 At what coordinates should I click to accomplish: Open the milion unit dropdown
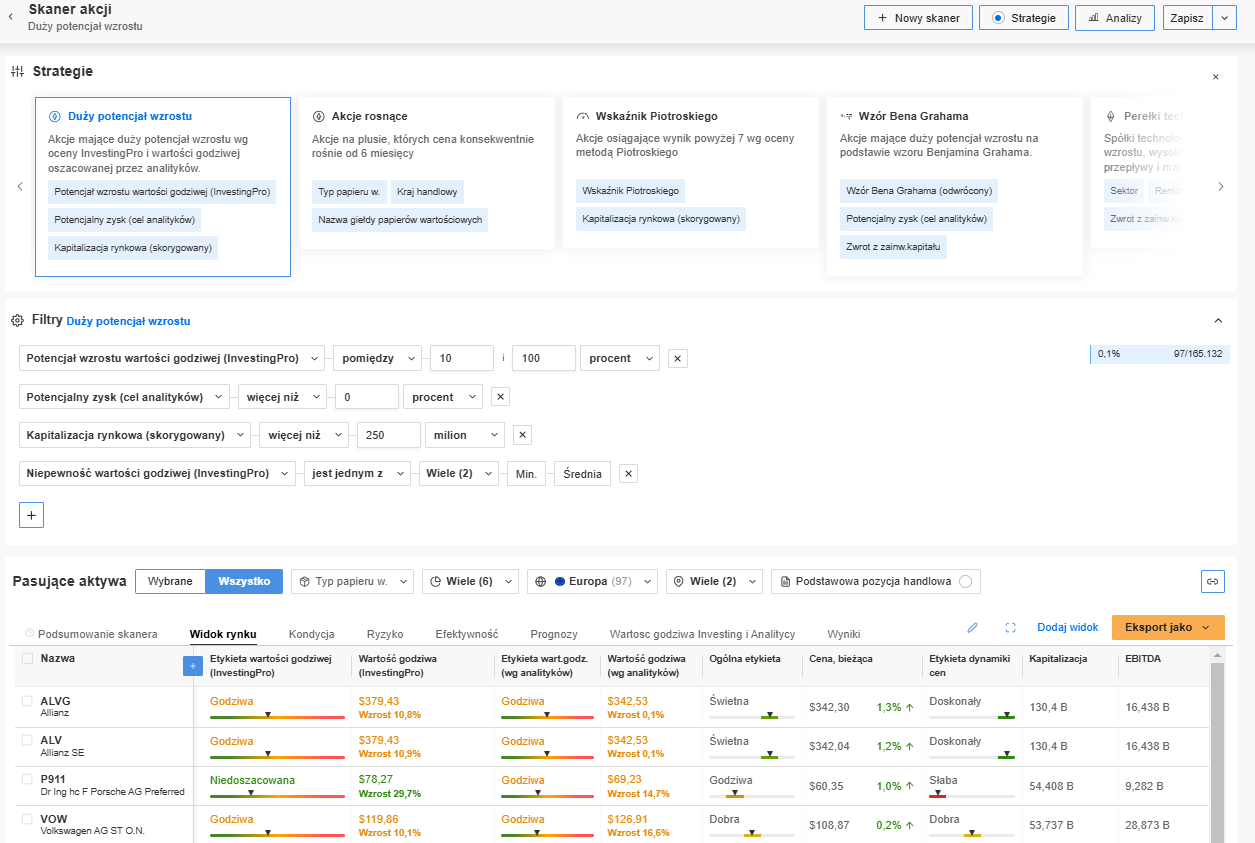tap(464, 435)
